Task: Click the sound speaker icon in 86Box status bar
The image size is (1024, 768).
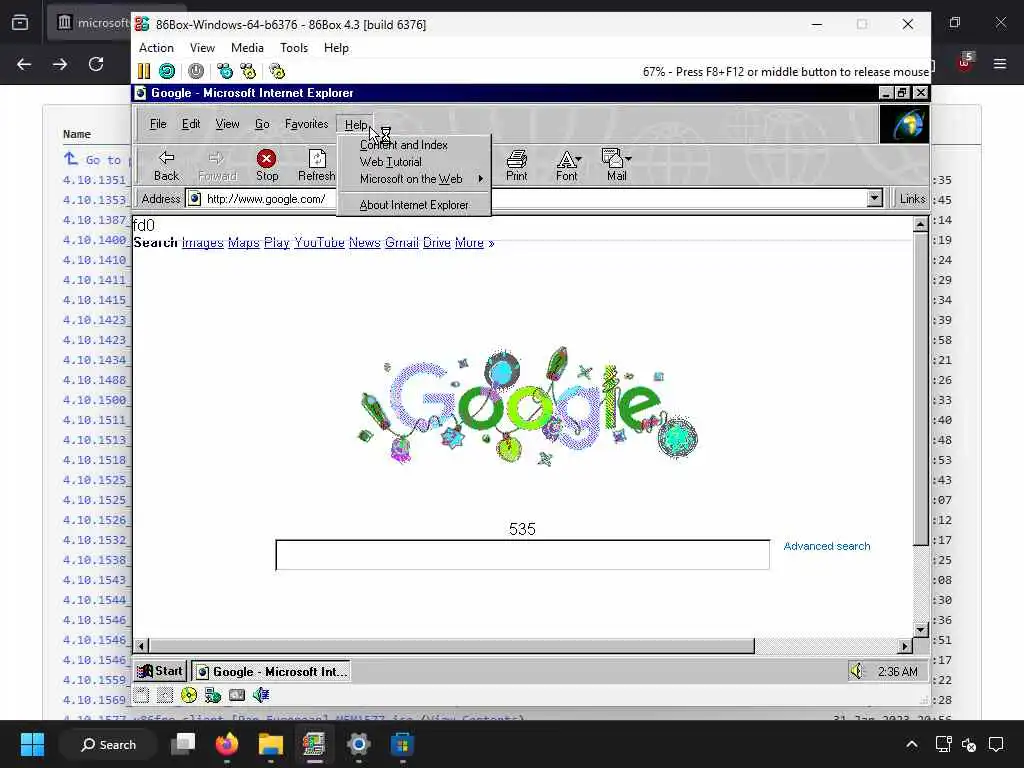Action: [261, 696]
